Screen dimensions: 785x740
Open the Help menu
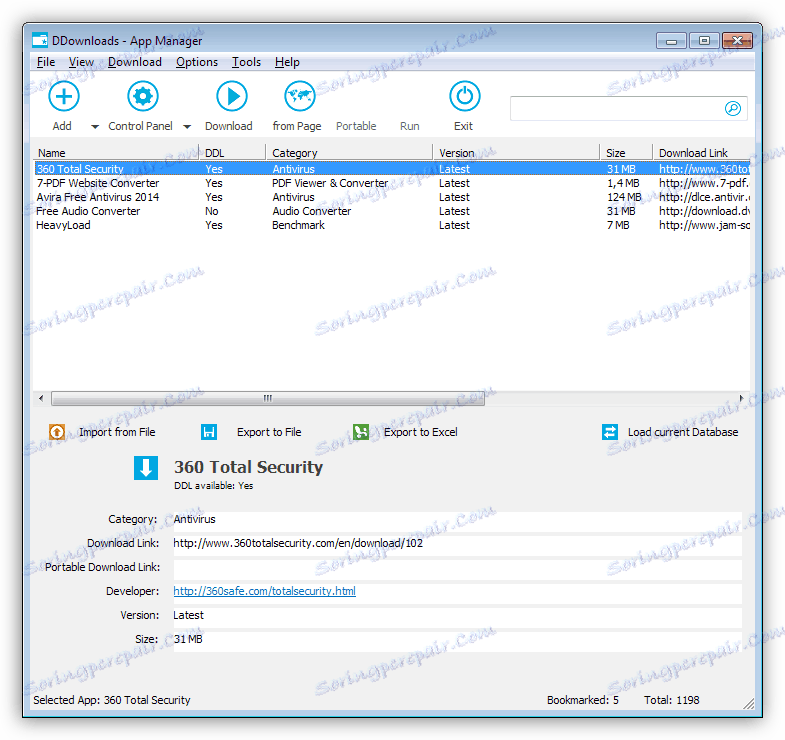click(287, 62)
